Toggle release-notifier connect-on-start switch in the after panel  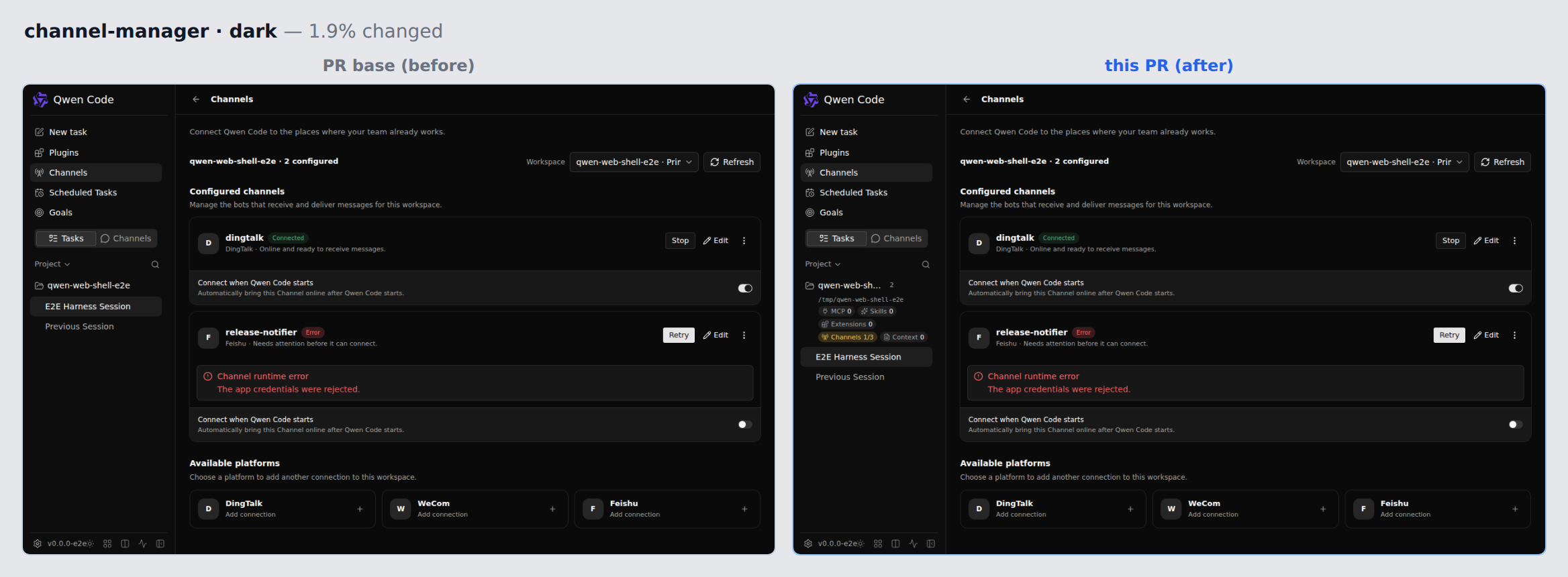coord(1516,425)
